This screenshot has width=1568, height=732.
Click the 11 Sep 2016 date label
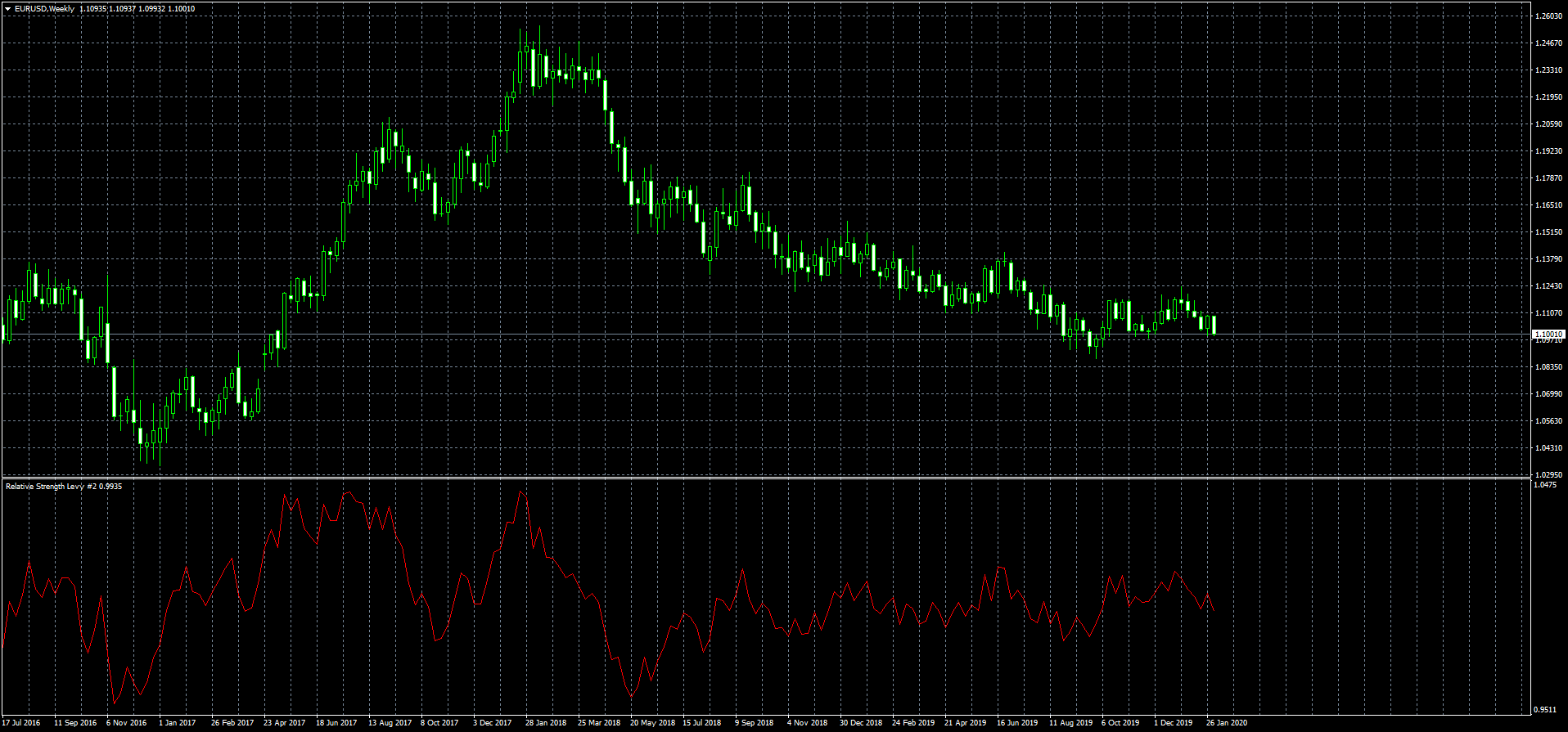[x=75, y=723]
